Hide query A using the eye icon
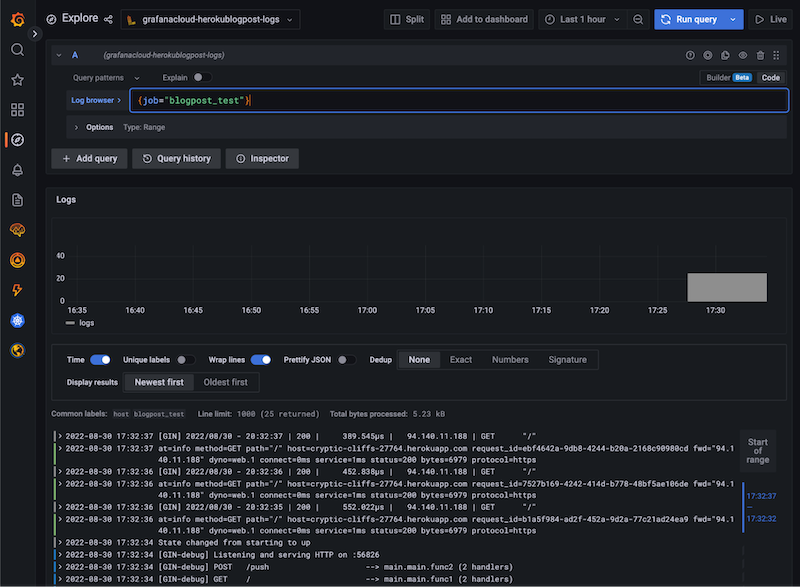 [743, 56]
